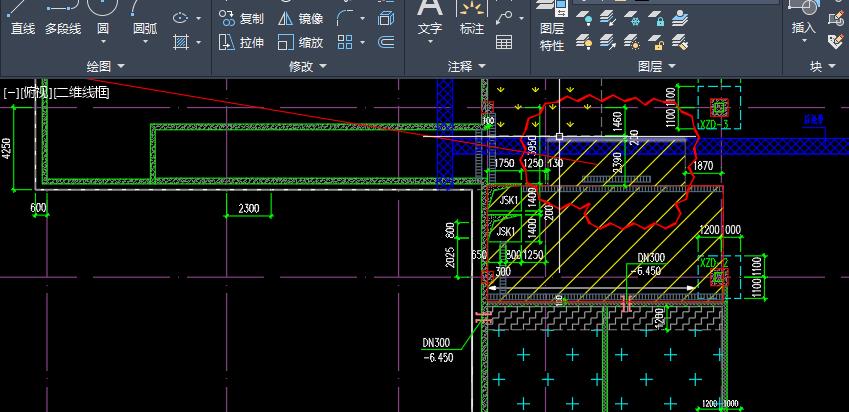Click the box-shaped icon right of fillet
This screenshot has width=849, height=412.
click(x=386, y=18)
